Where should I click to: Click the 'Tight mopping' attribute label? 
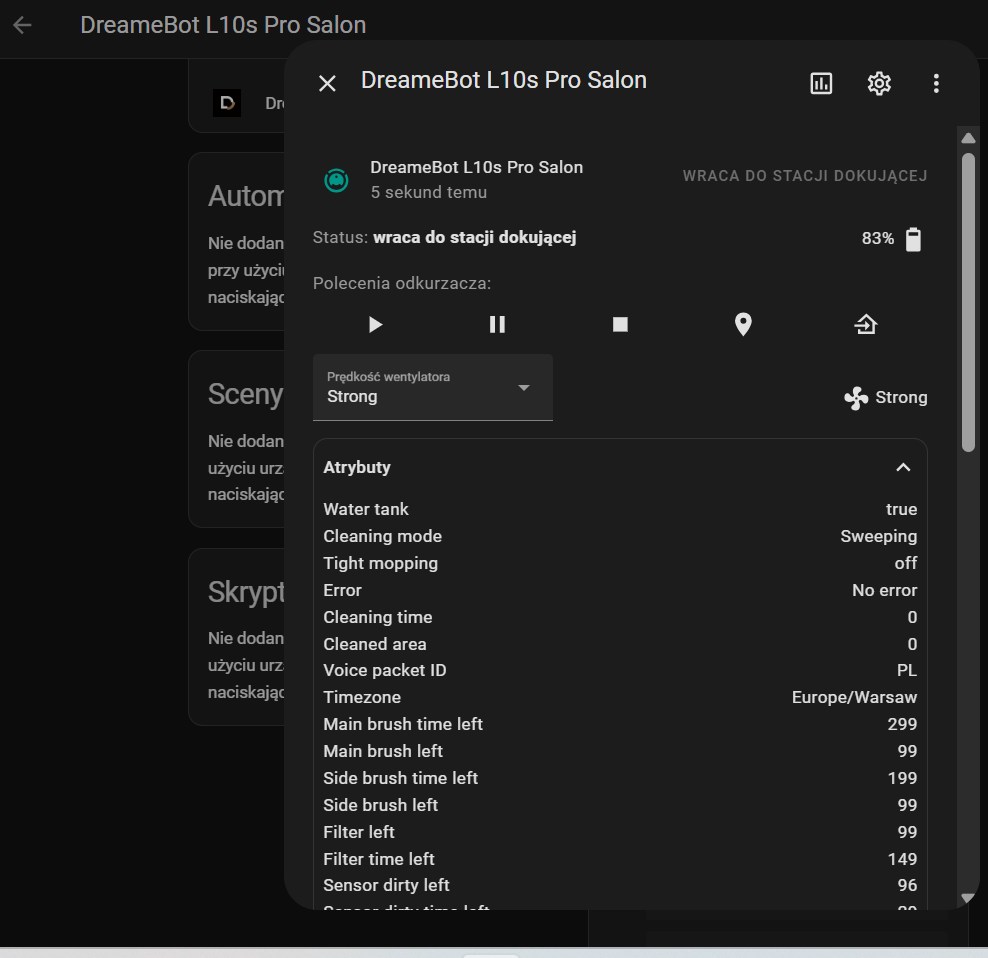[x=380, y=563]
